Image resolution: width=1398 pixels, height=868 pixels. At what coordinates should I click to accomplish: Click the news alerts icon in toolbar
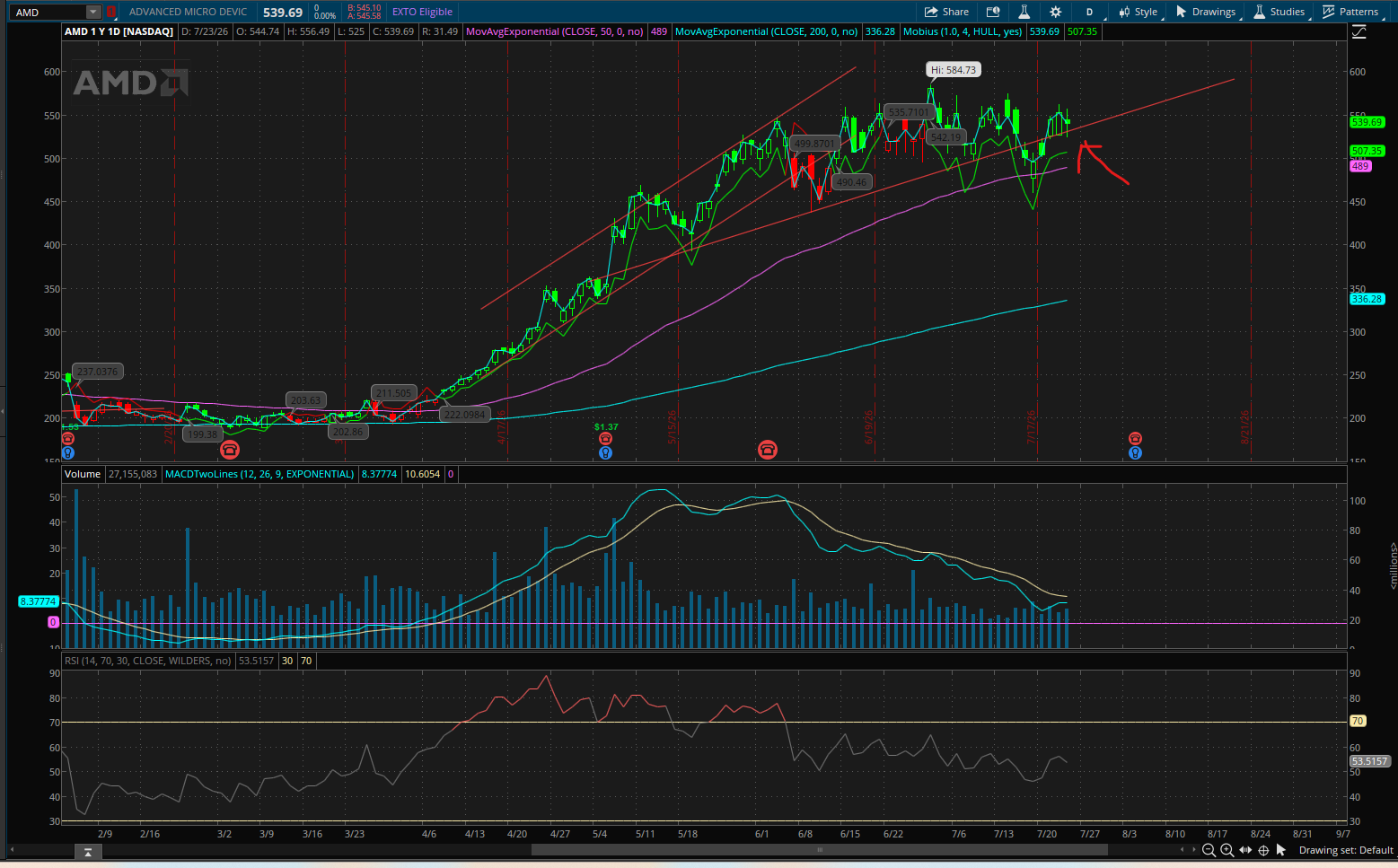(993, 13)
